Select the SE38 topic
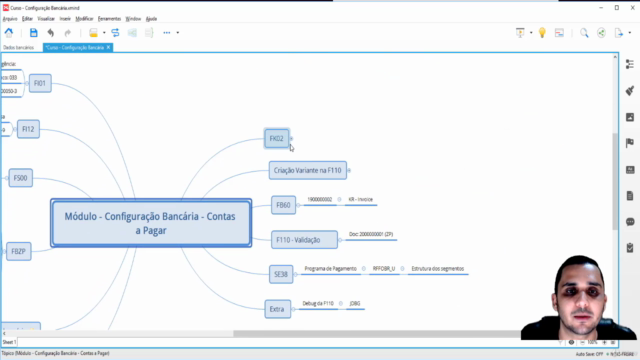 click(281, 274)
